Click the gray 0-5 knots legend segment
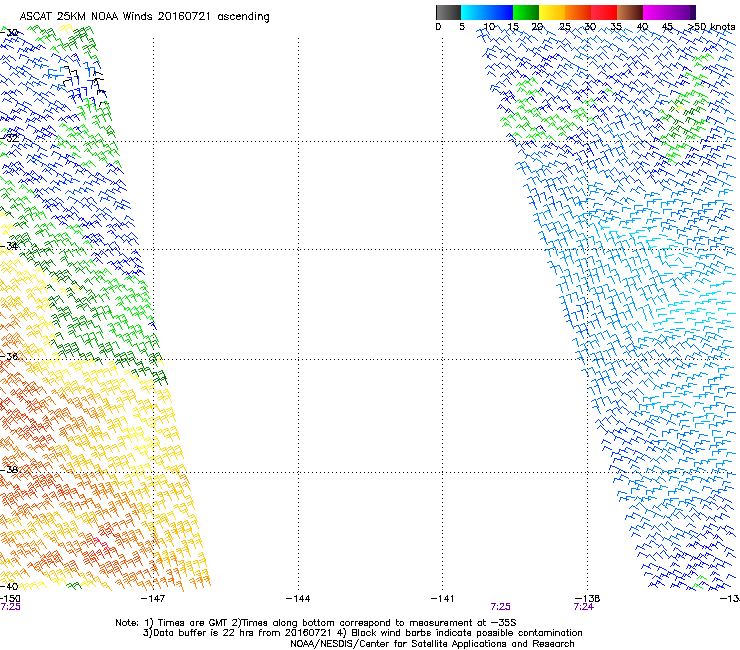 (x=448, y=12)
